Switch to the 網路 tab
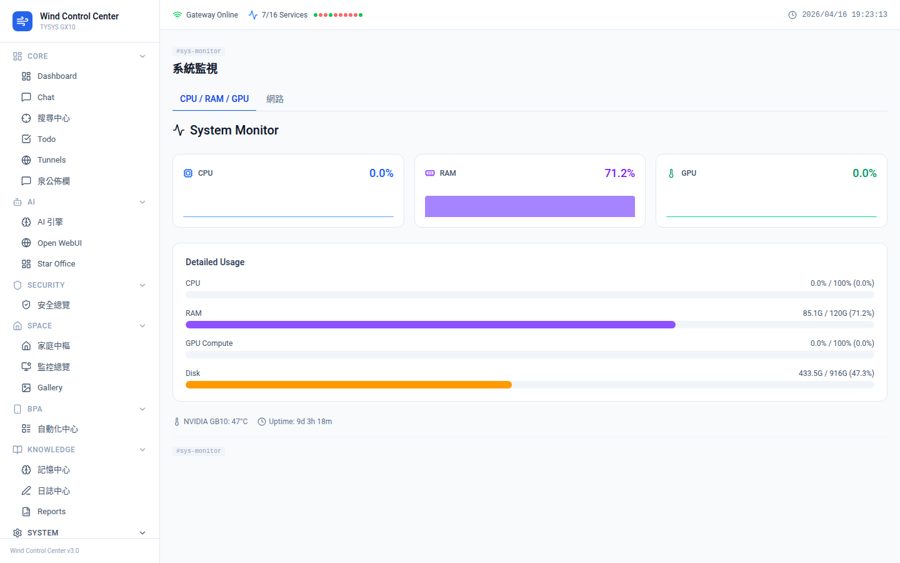This screenshot has height=563, width=900. click(x=275, y=99)
